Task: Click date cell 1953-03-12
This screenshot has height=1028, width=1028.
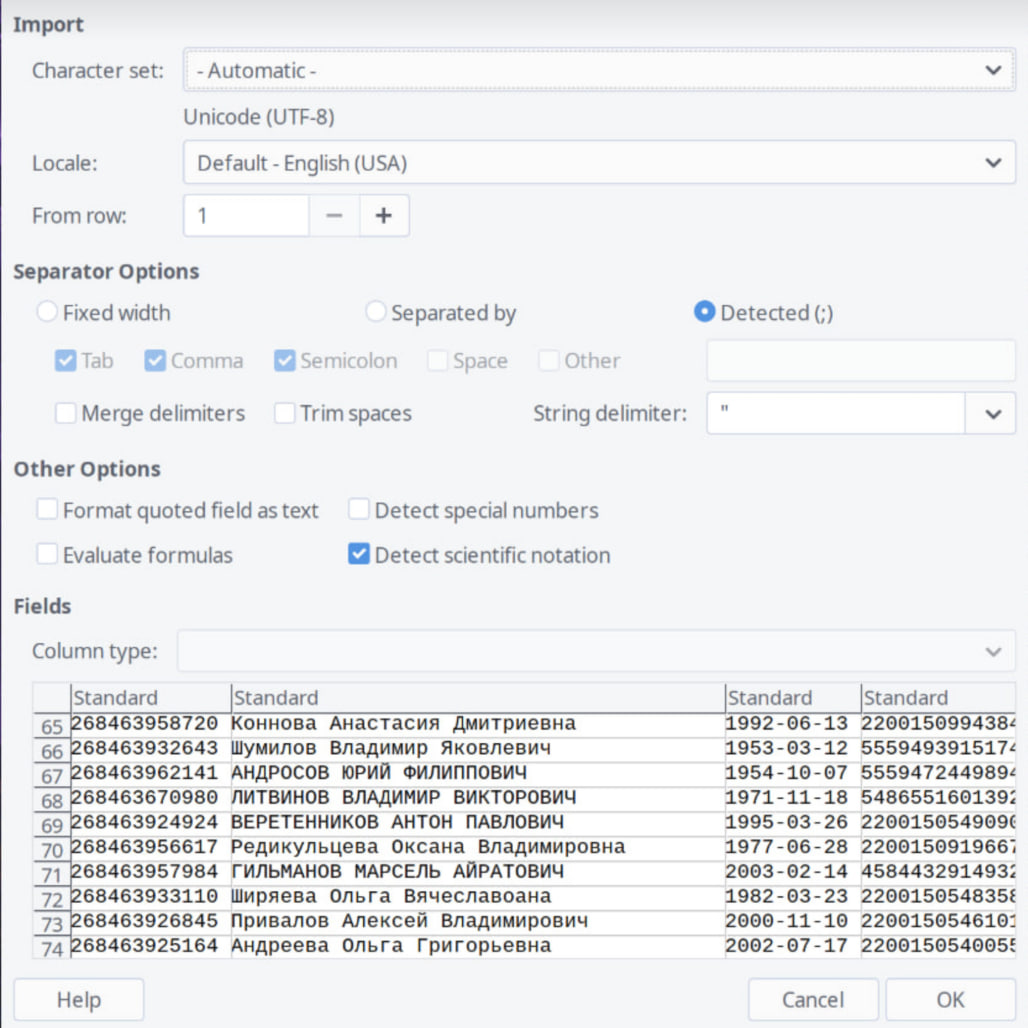Action: tap(793, 749)
